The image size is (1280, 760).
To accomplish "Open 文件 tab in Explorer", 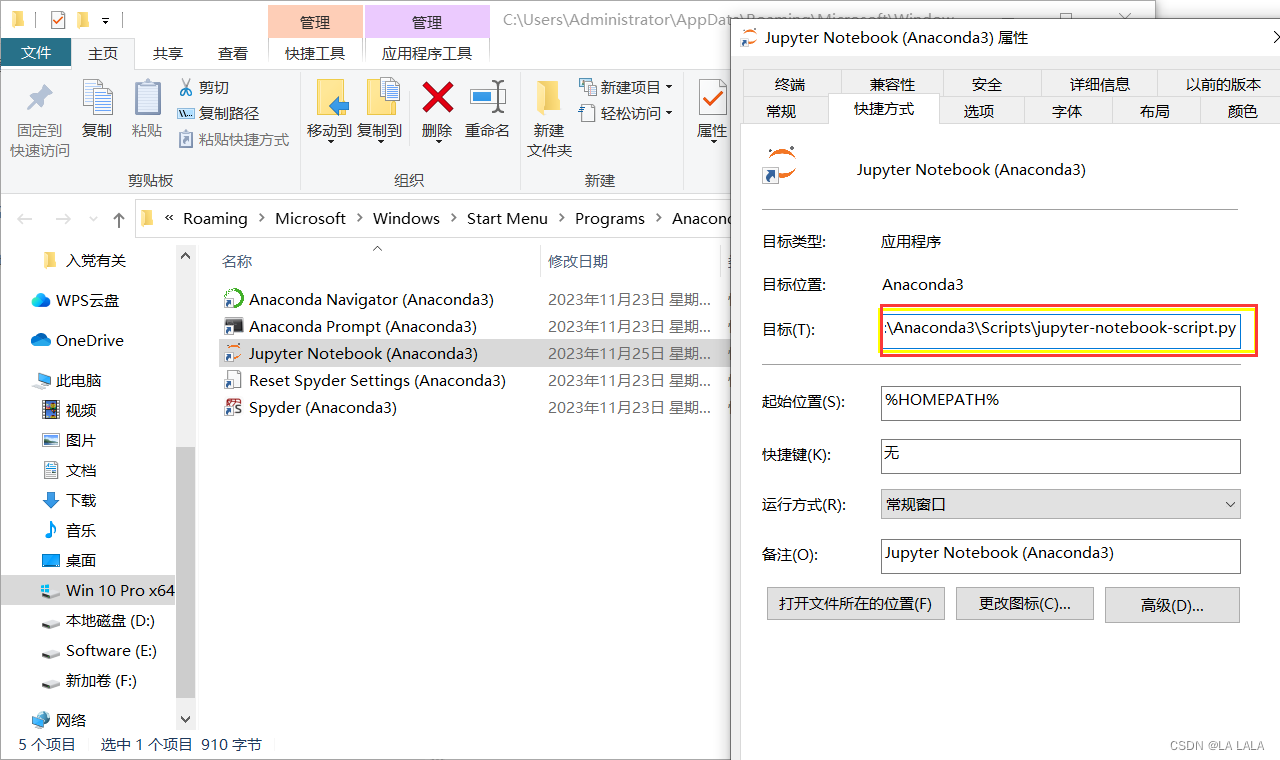I will click(x=36, y=53).
